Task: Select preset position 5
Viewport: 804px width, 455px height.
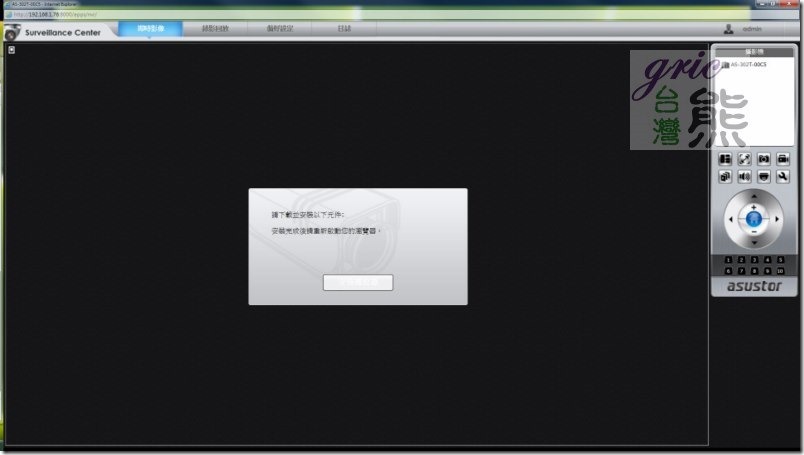Action: pyautogui.click(x=780, y=260)
